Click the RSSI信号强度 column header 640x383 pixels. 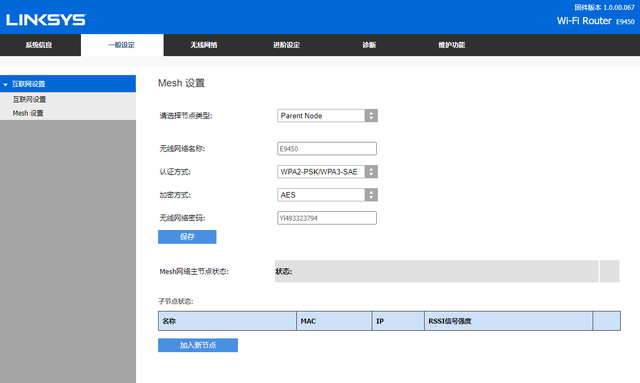tap(509, 321)
